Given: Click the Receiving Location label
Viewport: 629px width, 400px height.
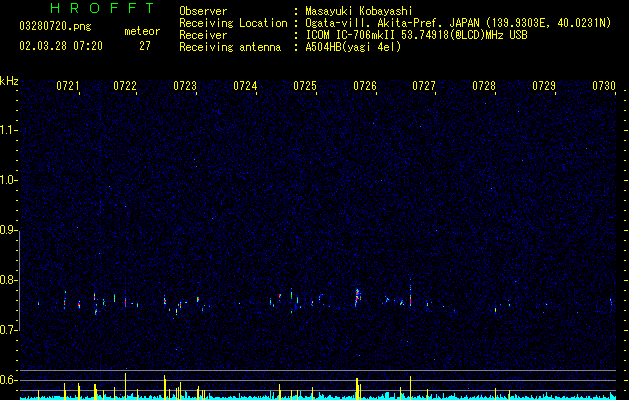Looking at the screenshot, I should [233, 23].
